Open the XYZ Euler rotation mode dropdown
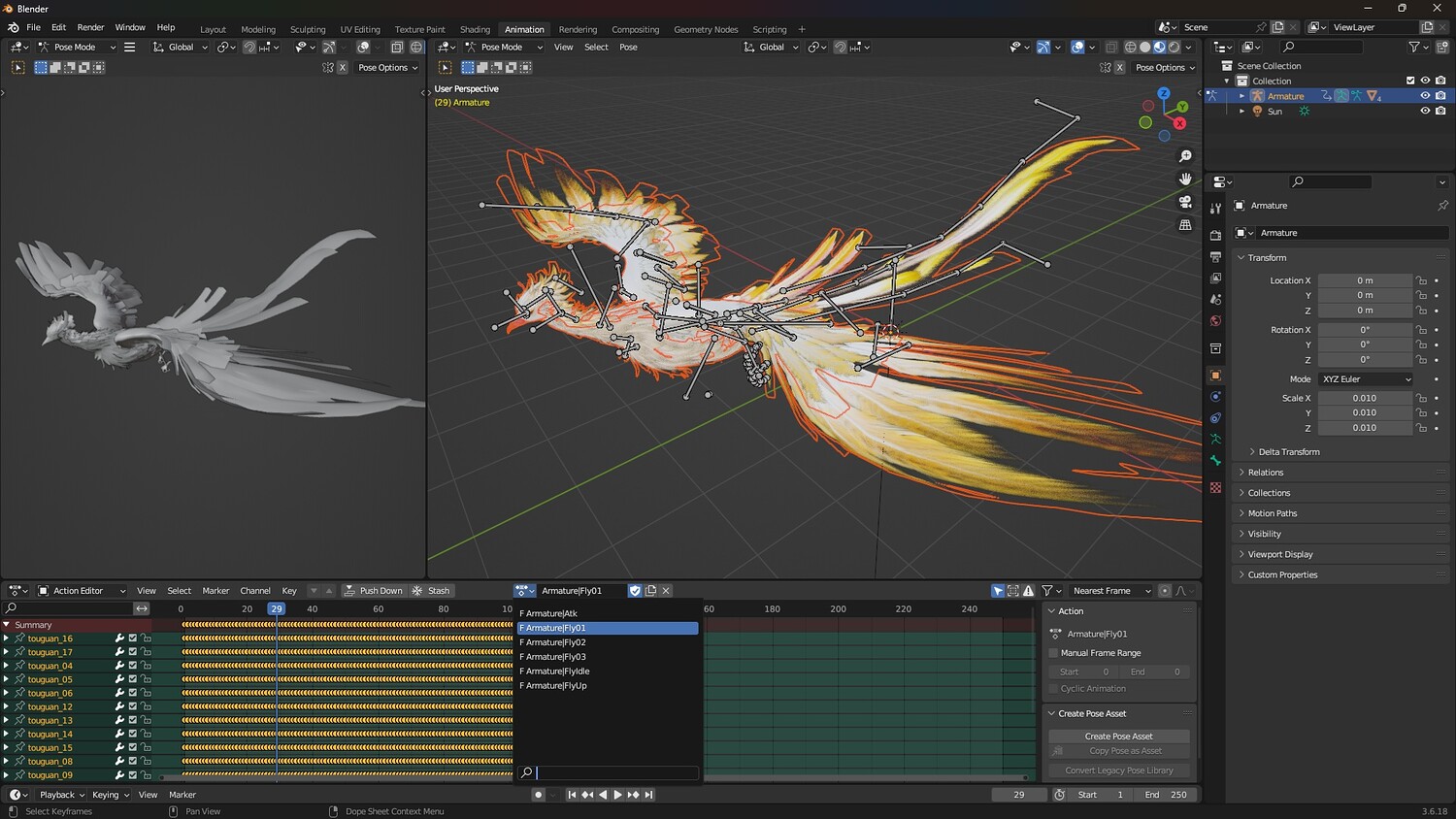Screen dimensions: 1456x819 coord(1366,379)
